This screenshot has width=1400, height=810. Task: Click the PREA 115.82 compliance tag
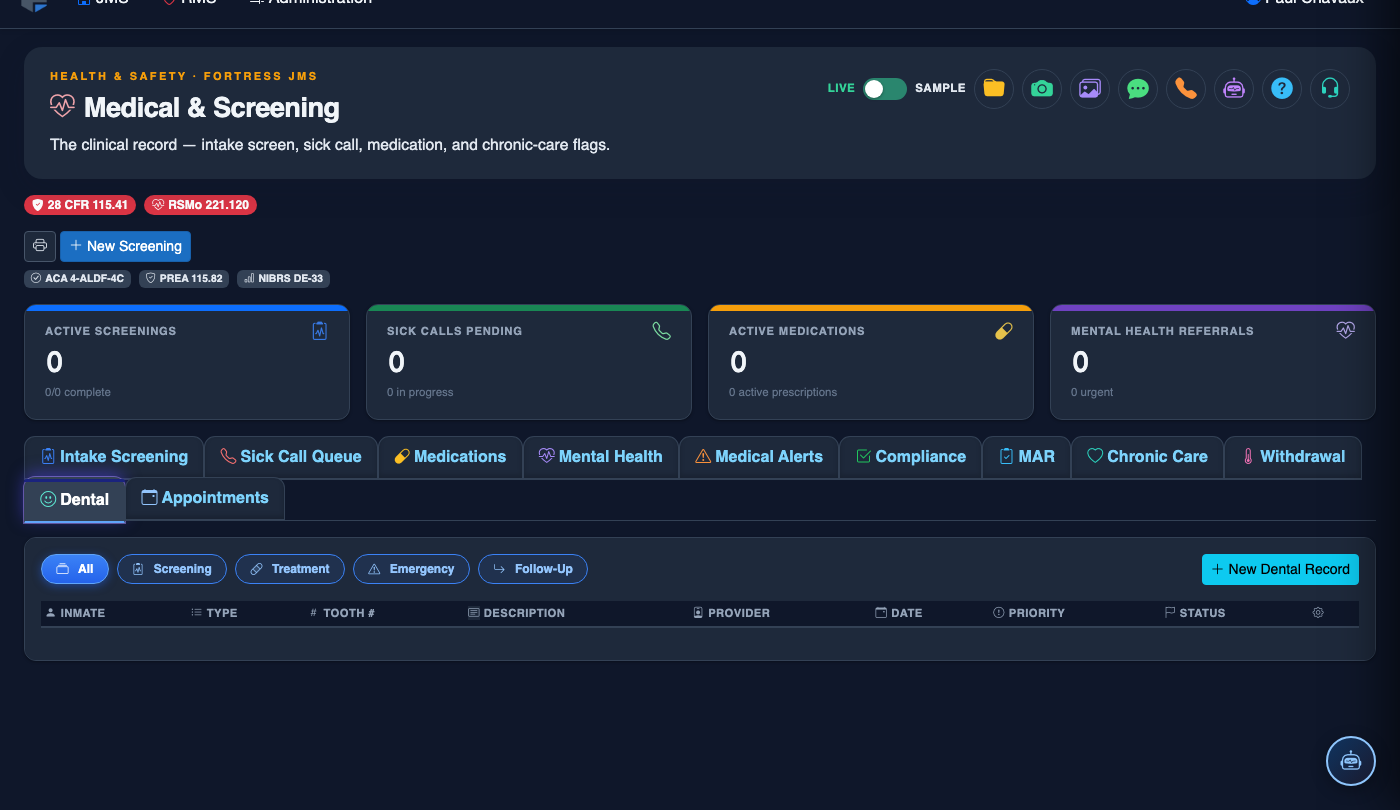[184, 279]
